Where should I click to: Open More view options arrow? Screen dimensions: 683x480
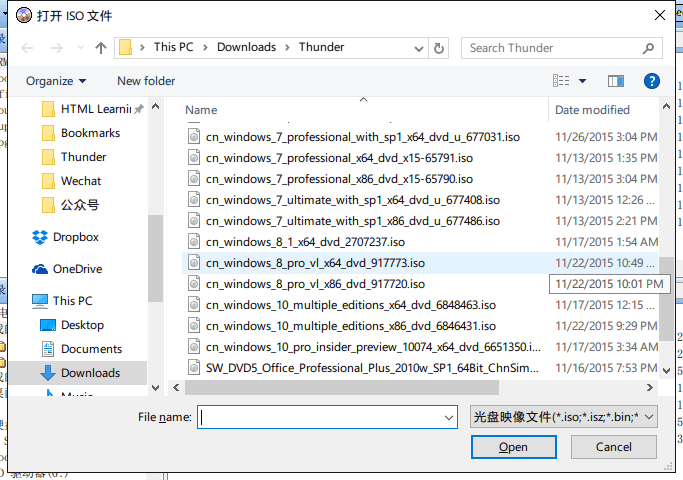click(x=582, y=81)
